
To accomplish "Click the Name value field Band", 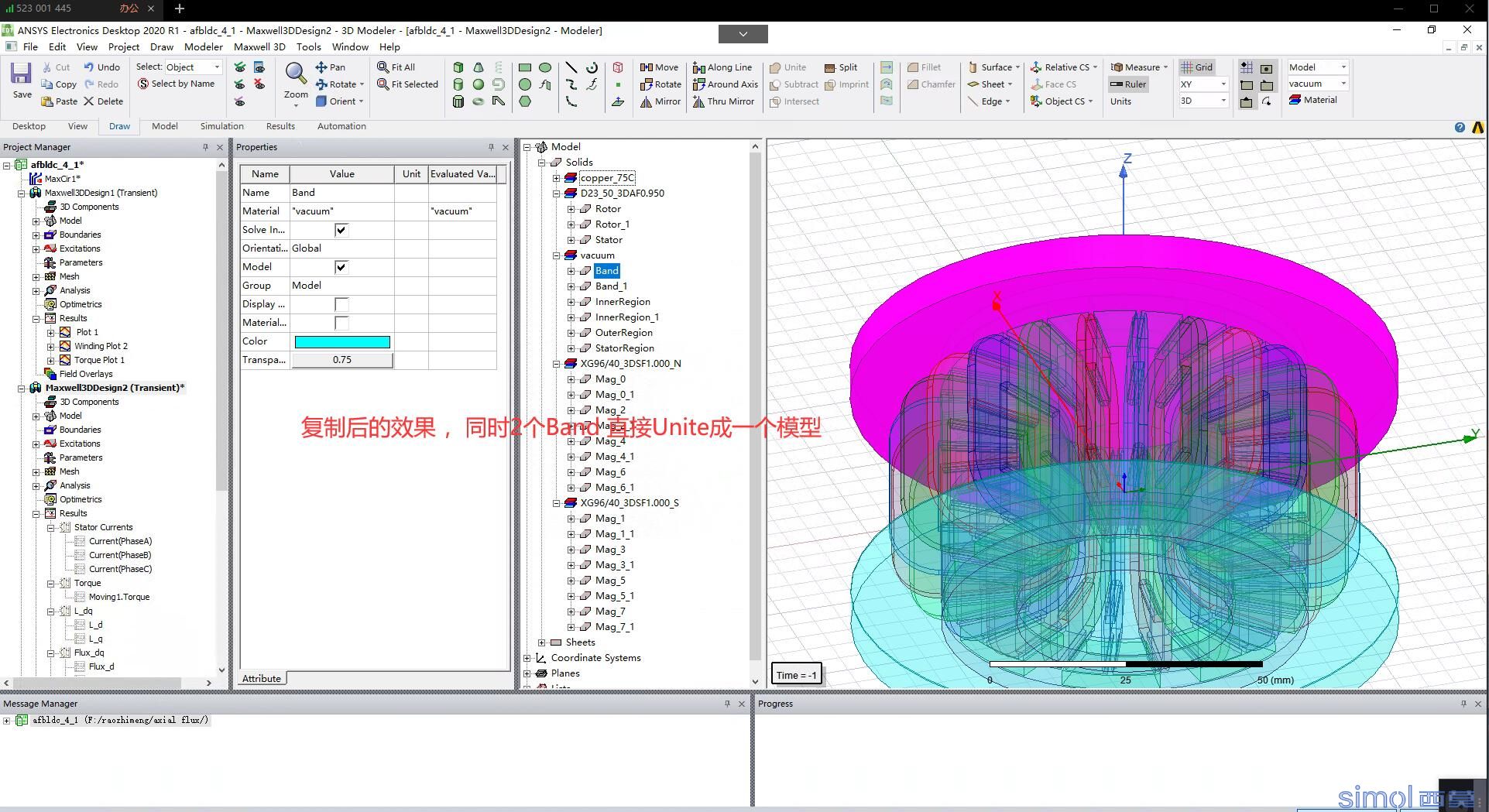I will (x=341, y=193).
